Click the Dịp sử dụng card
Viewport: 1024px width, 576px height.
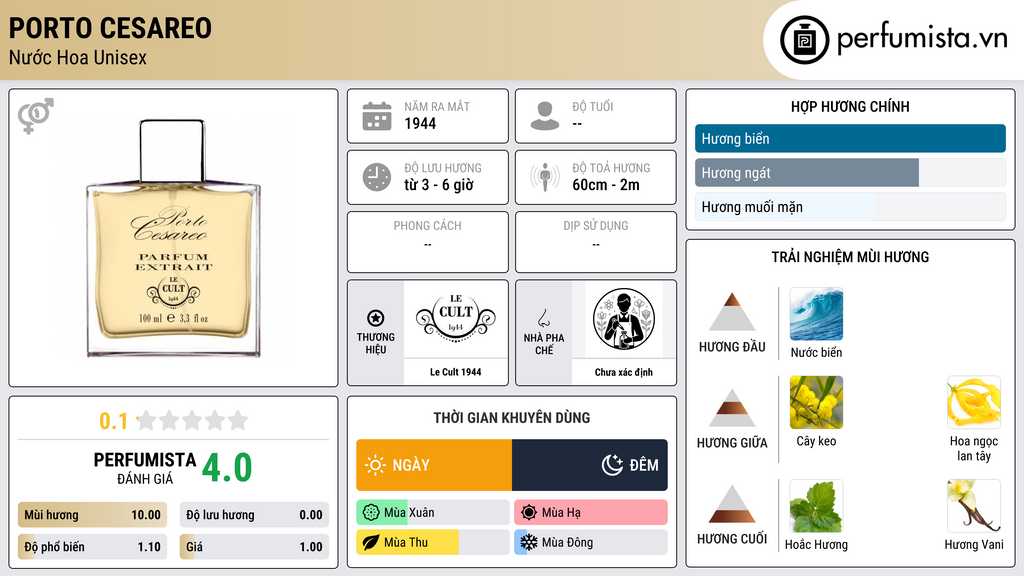596,242
